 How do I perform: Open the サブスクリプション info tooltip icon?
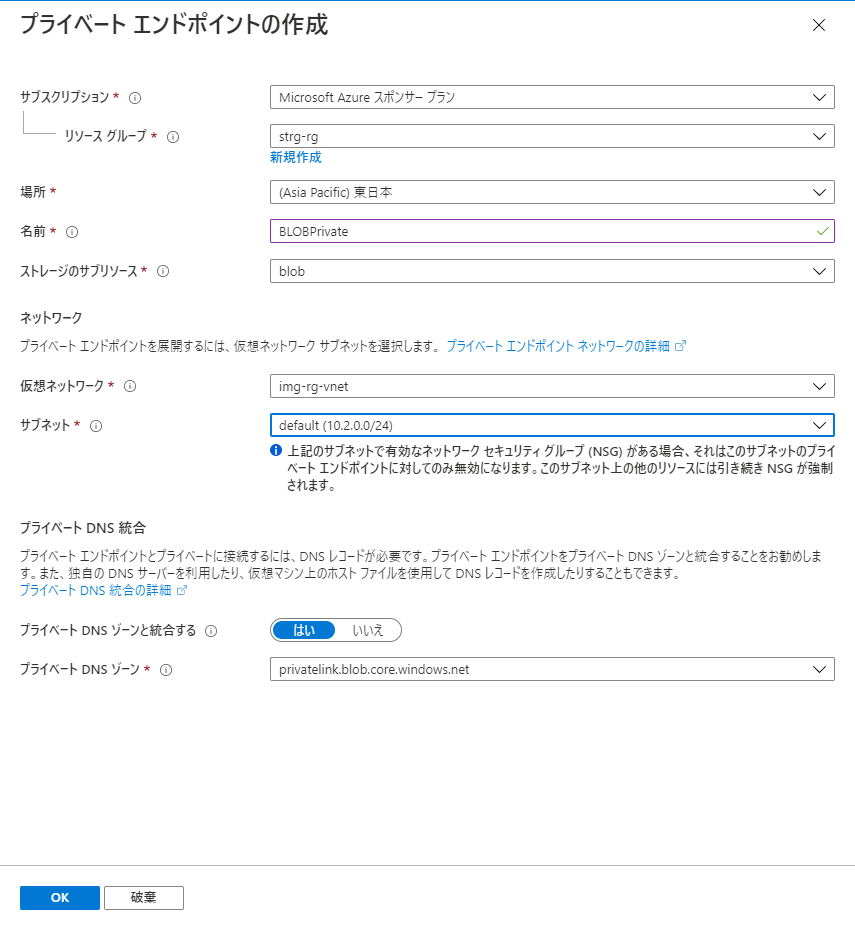click(134, 96)
